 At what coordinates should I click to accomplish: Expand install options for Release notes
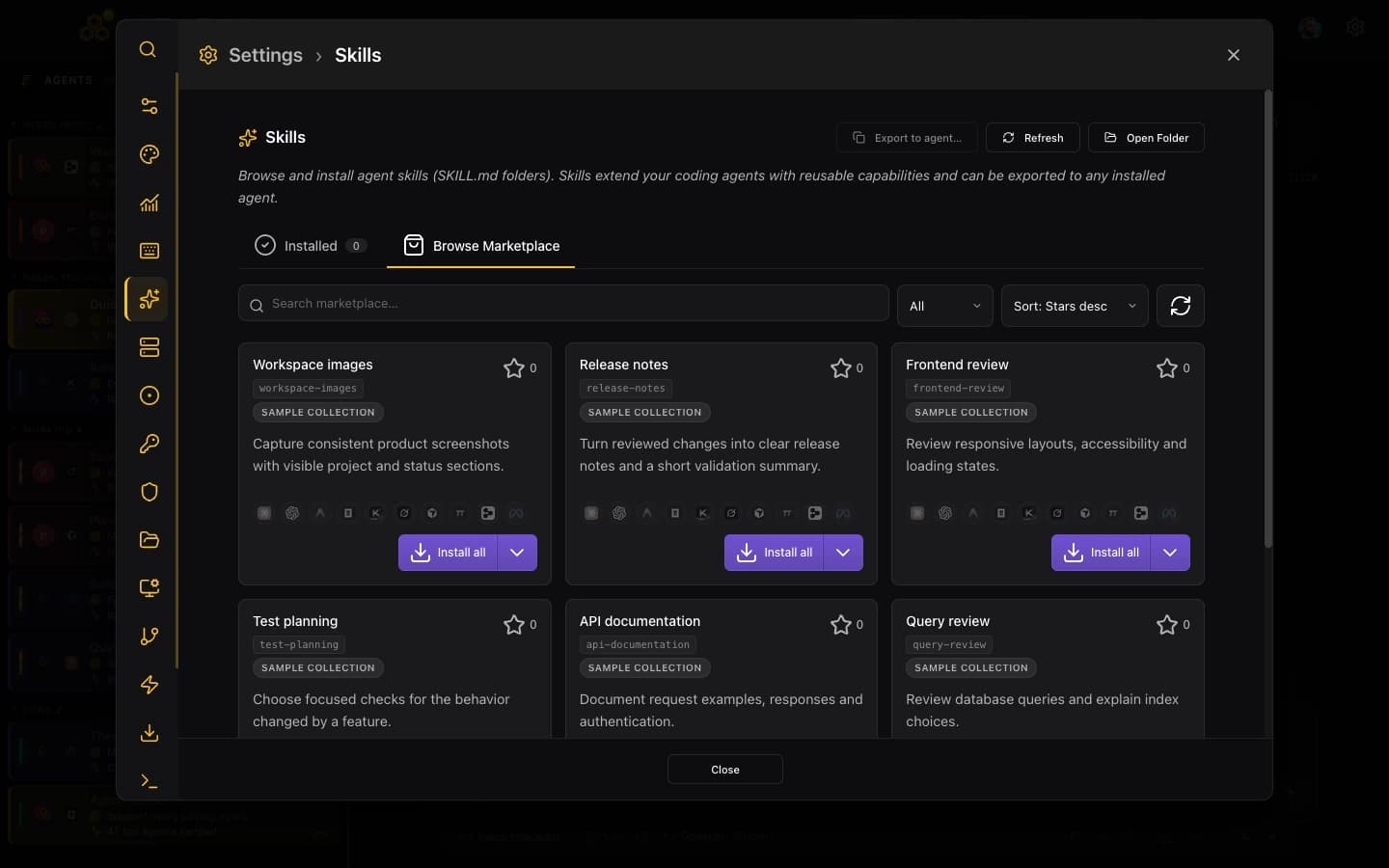(x=843, y=553)
